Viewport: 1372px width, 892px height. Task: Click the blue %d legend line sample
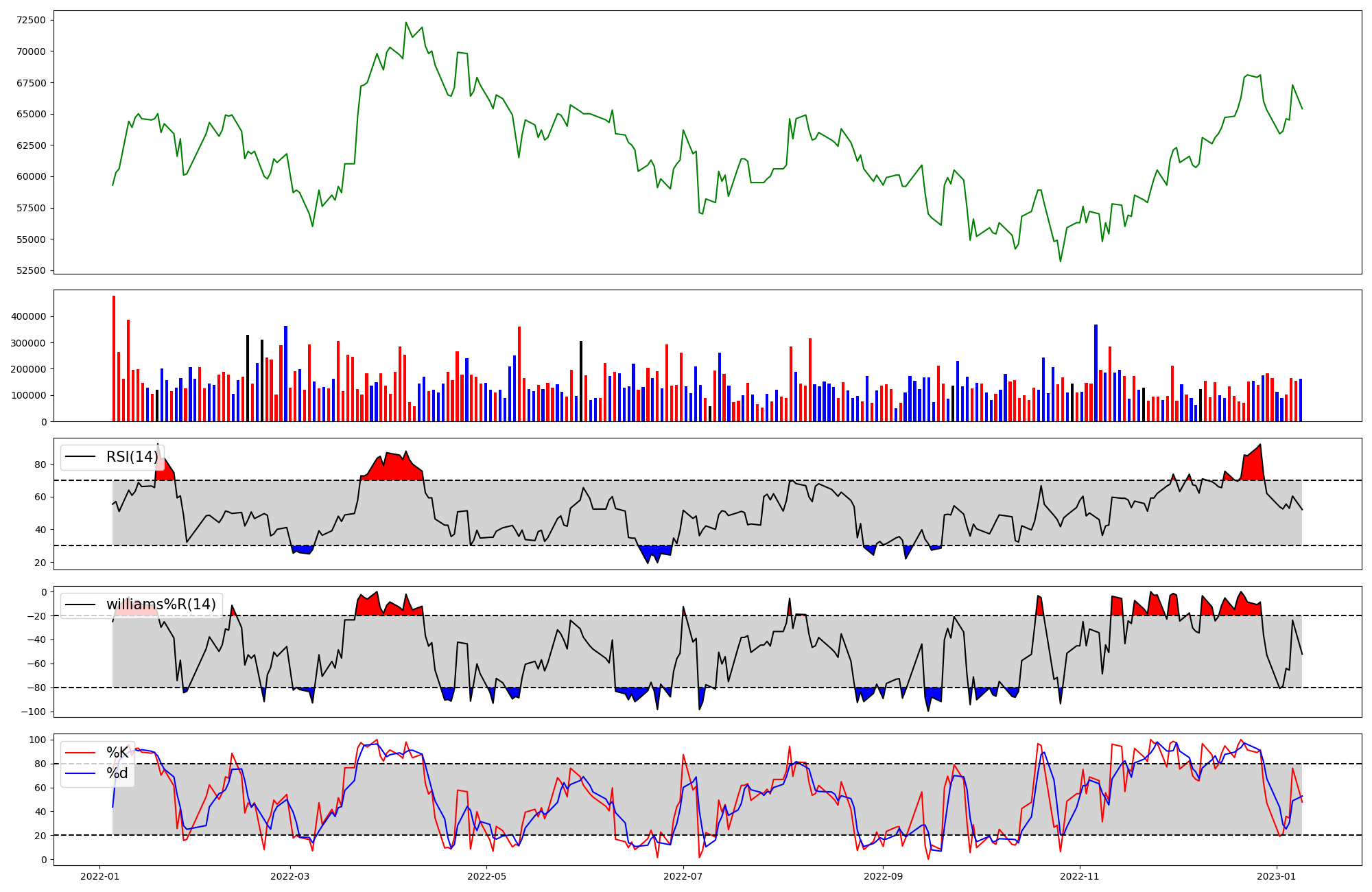click(x=80, y=773)
